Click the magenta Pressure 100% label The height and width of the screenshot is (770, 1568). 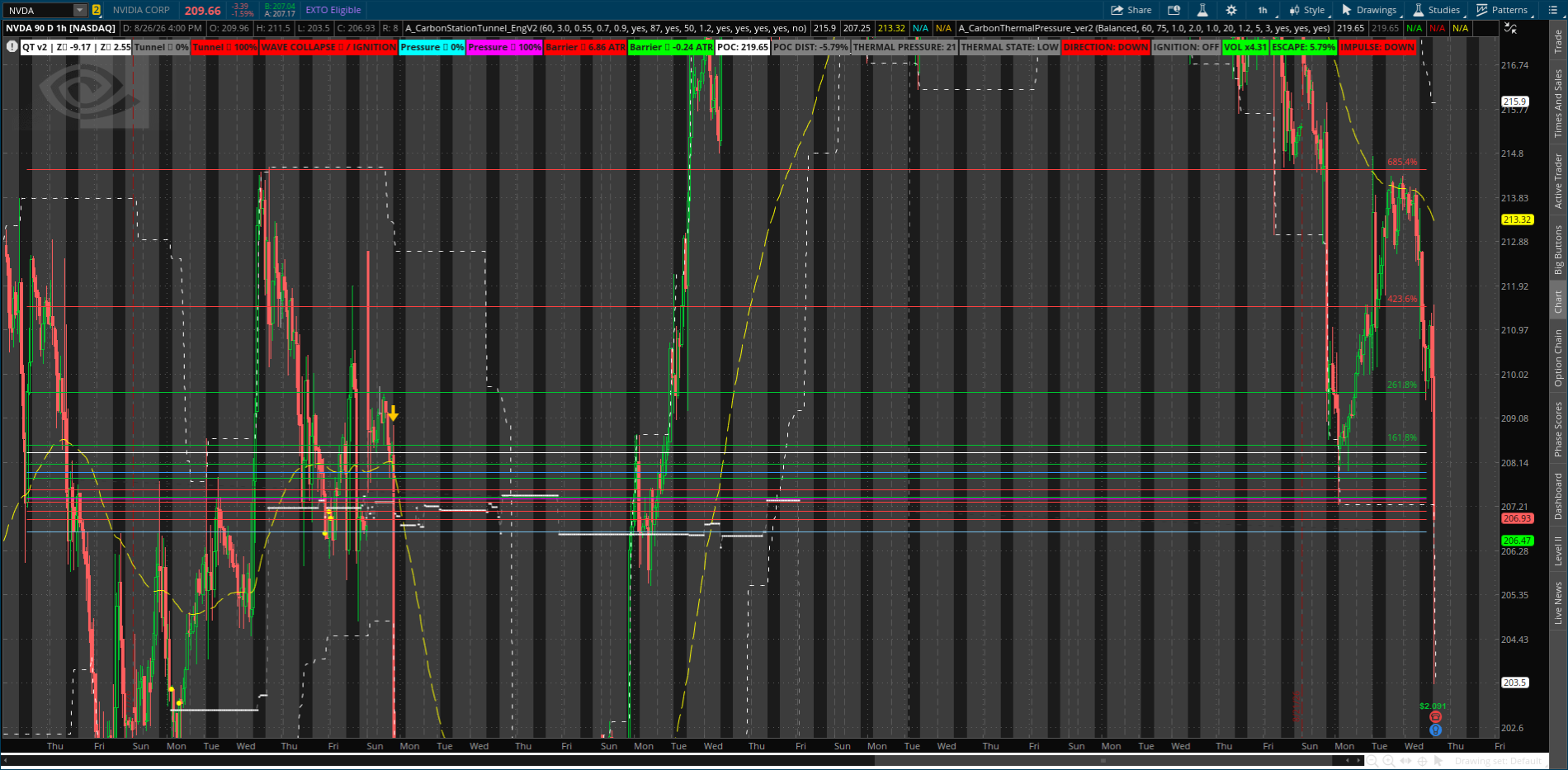504,47
